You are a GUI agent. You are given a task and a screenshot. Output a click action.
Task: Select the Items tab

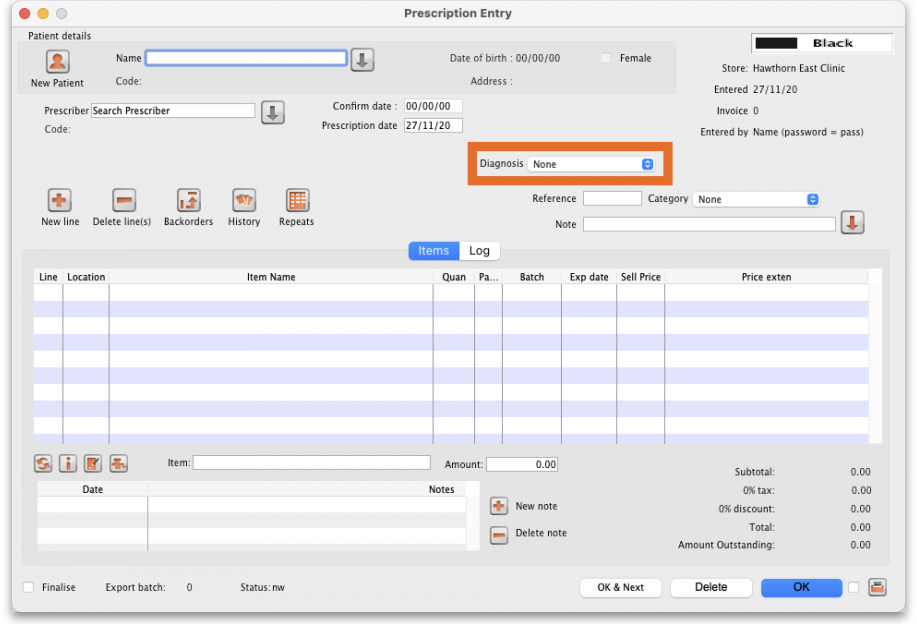[434, 251]
